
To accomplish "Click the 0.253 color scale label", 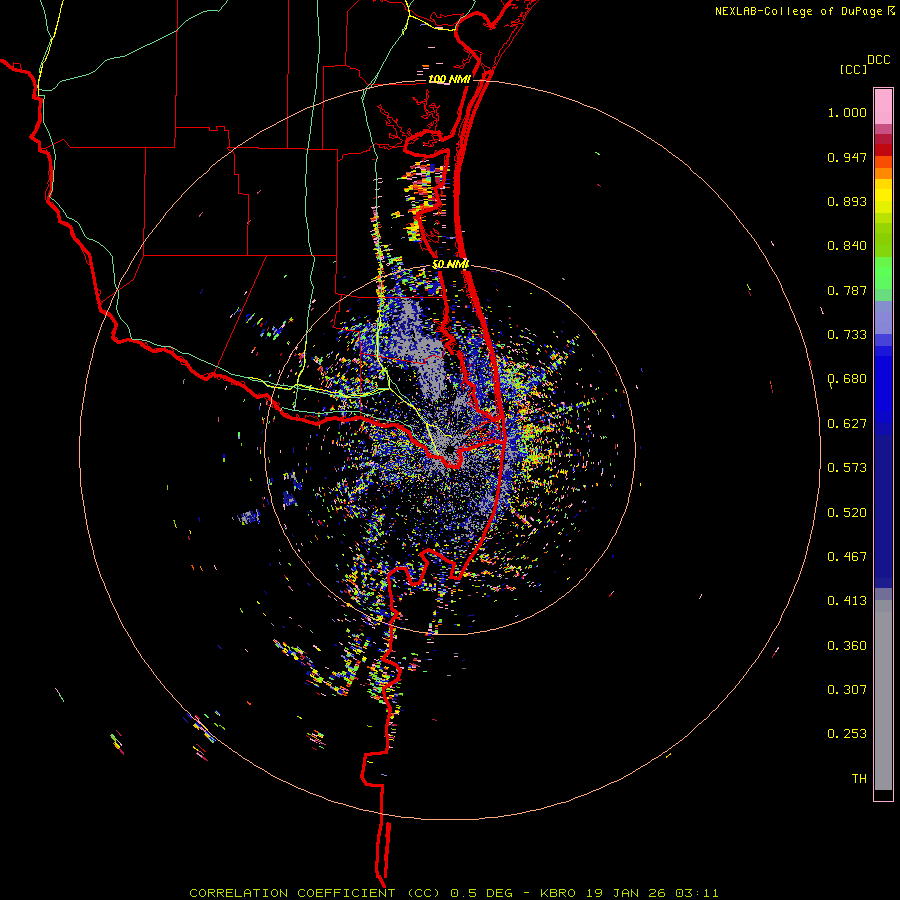I will 847,734.
